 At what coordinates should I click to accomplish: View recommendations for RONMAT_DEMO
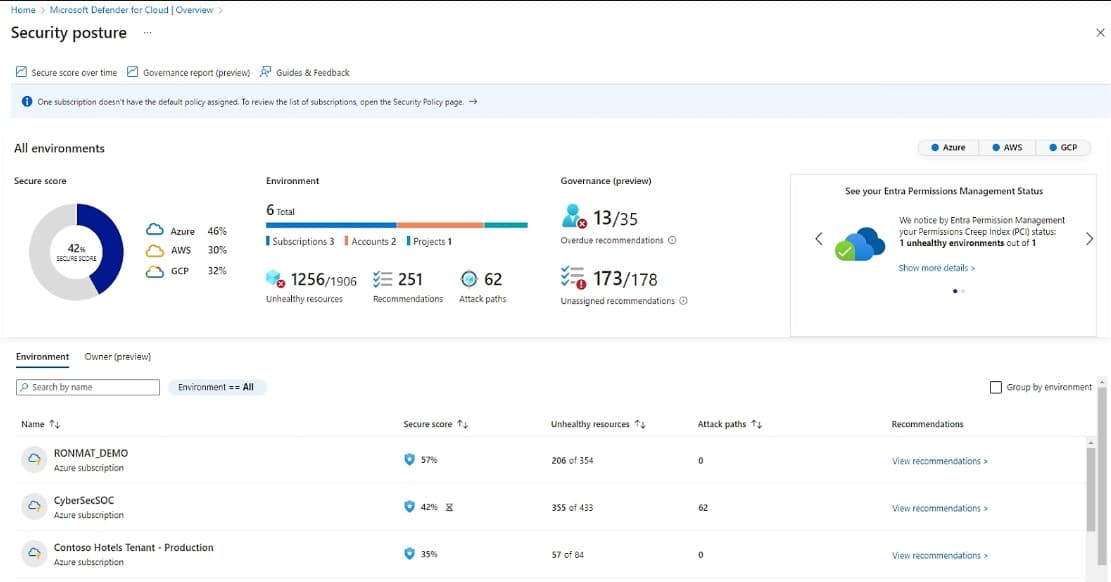(x=940, y=461)
